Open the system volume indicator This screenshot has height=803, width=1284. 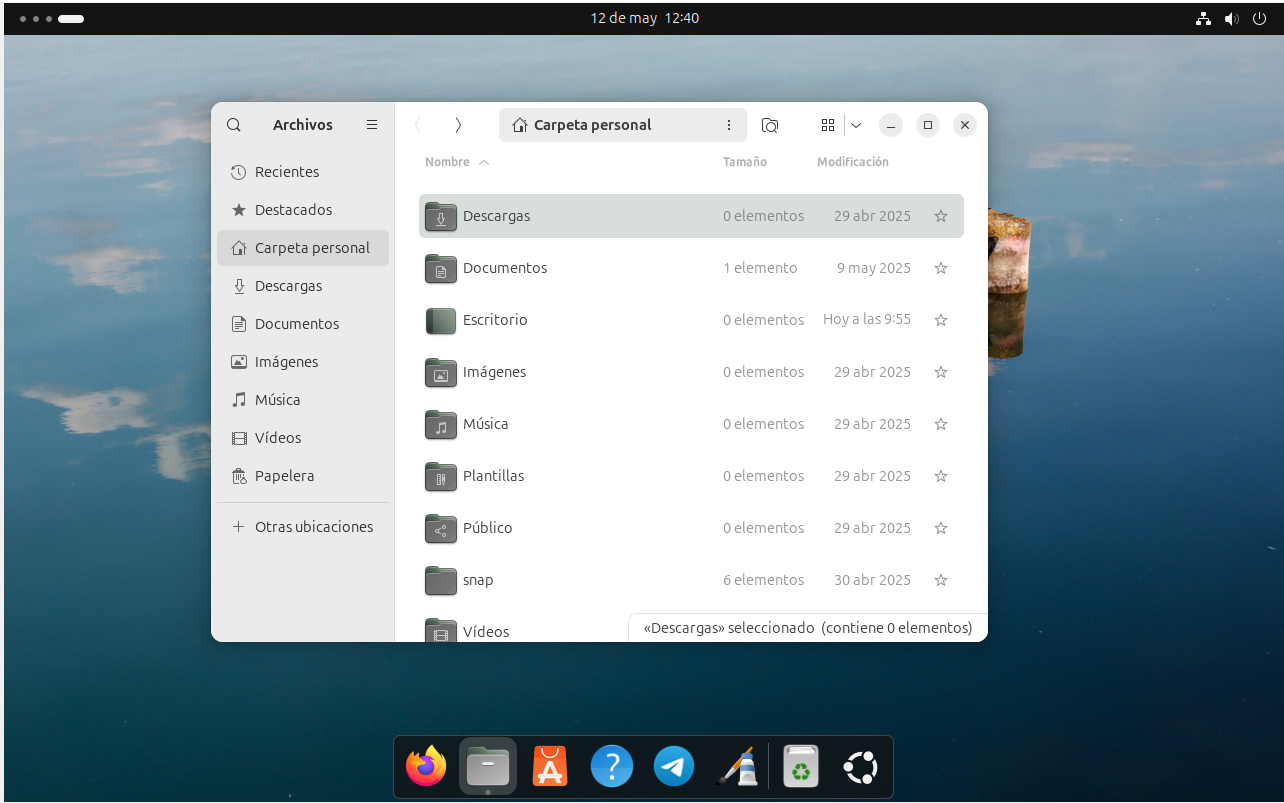pos(1231,19)
